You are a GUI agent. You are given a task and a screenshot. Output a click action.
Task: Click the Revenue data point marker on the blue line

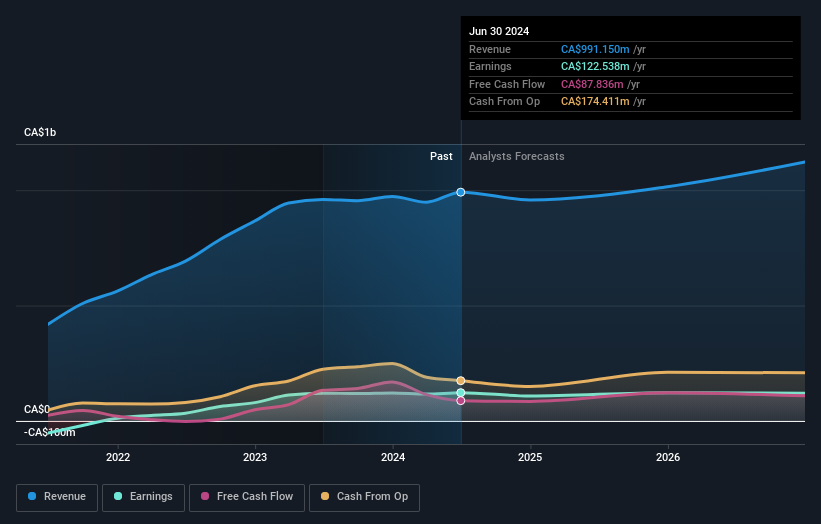pos(461,192)
